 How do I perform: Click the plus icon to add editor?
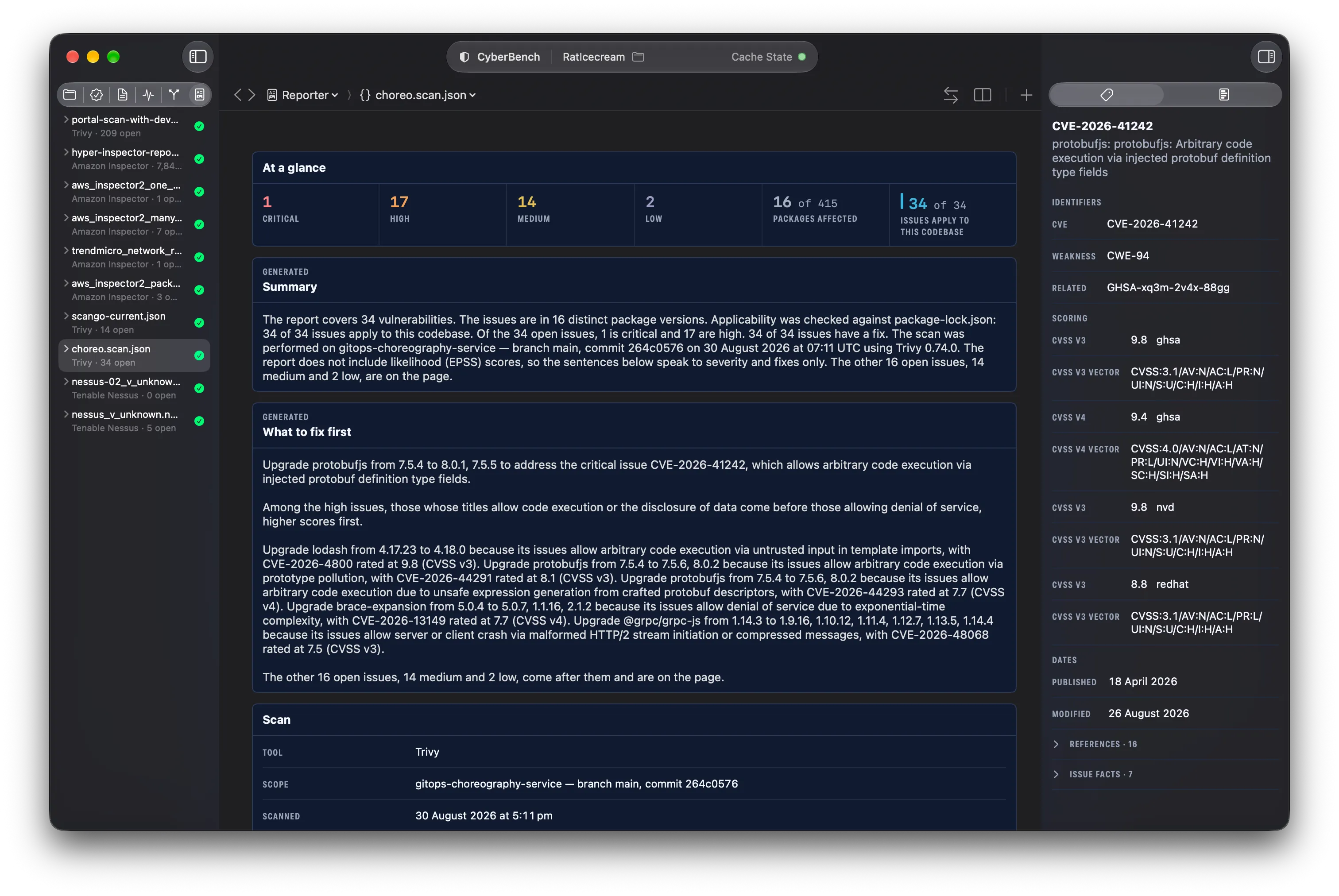[x=1026, y=95]
